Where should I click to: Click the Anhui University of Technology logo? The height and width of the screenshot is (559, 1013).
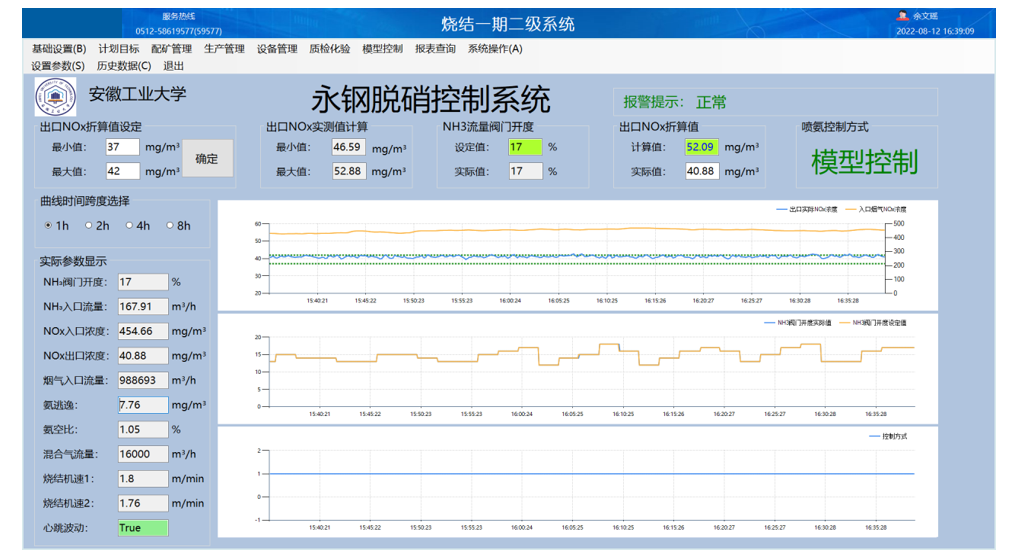(55, 97)
